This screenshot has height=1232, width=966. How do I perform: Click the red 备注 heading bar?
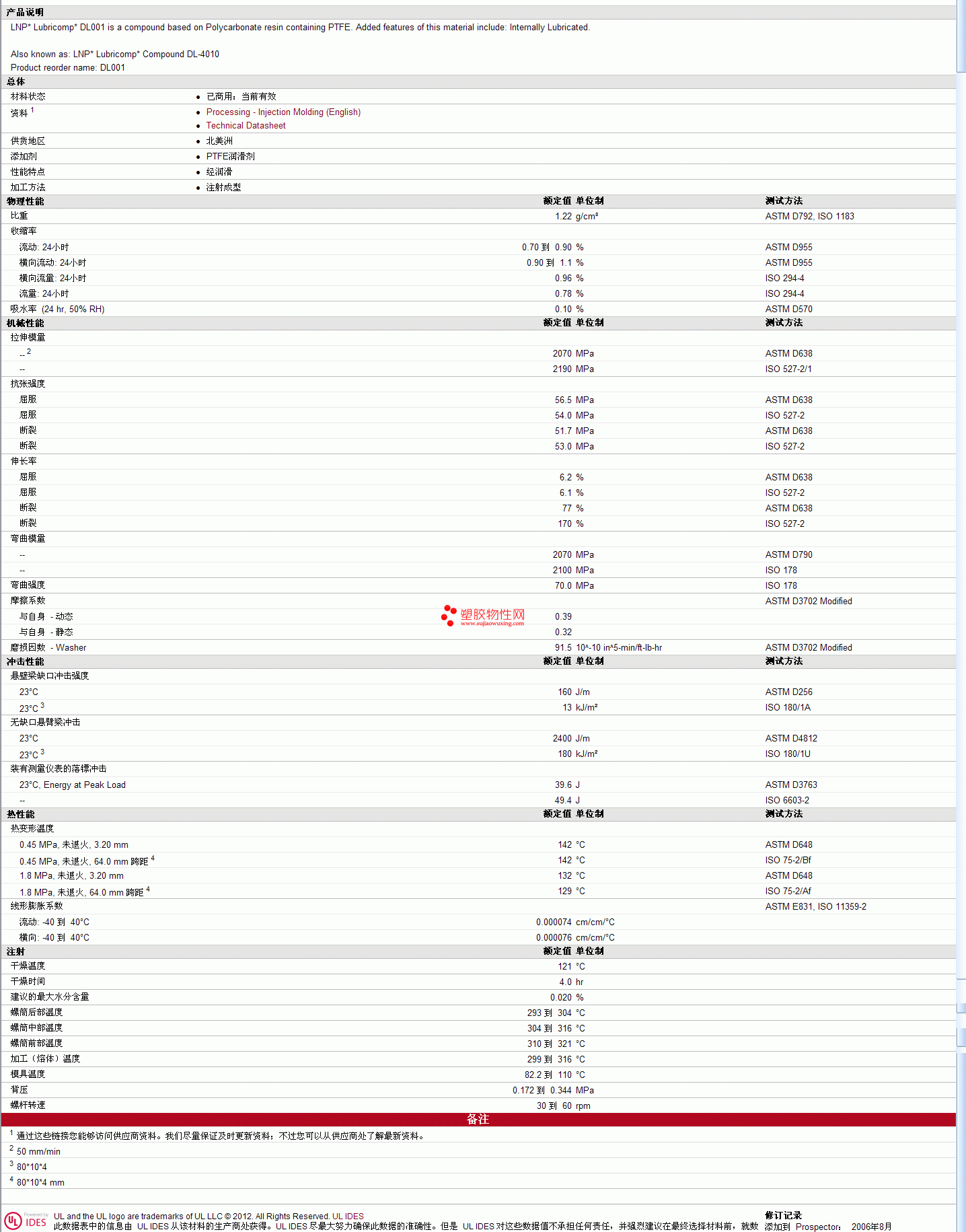(478, 1119)
